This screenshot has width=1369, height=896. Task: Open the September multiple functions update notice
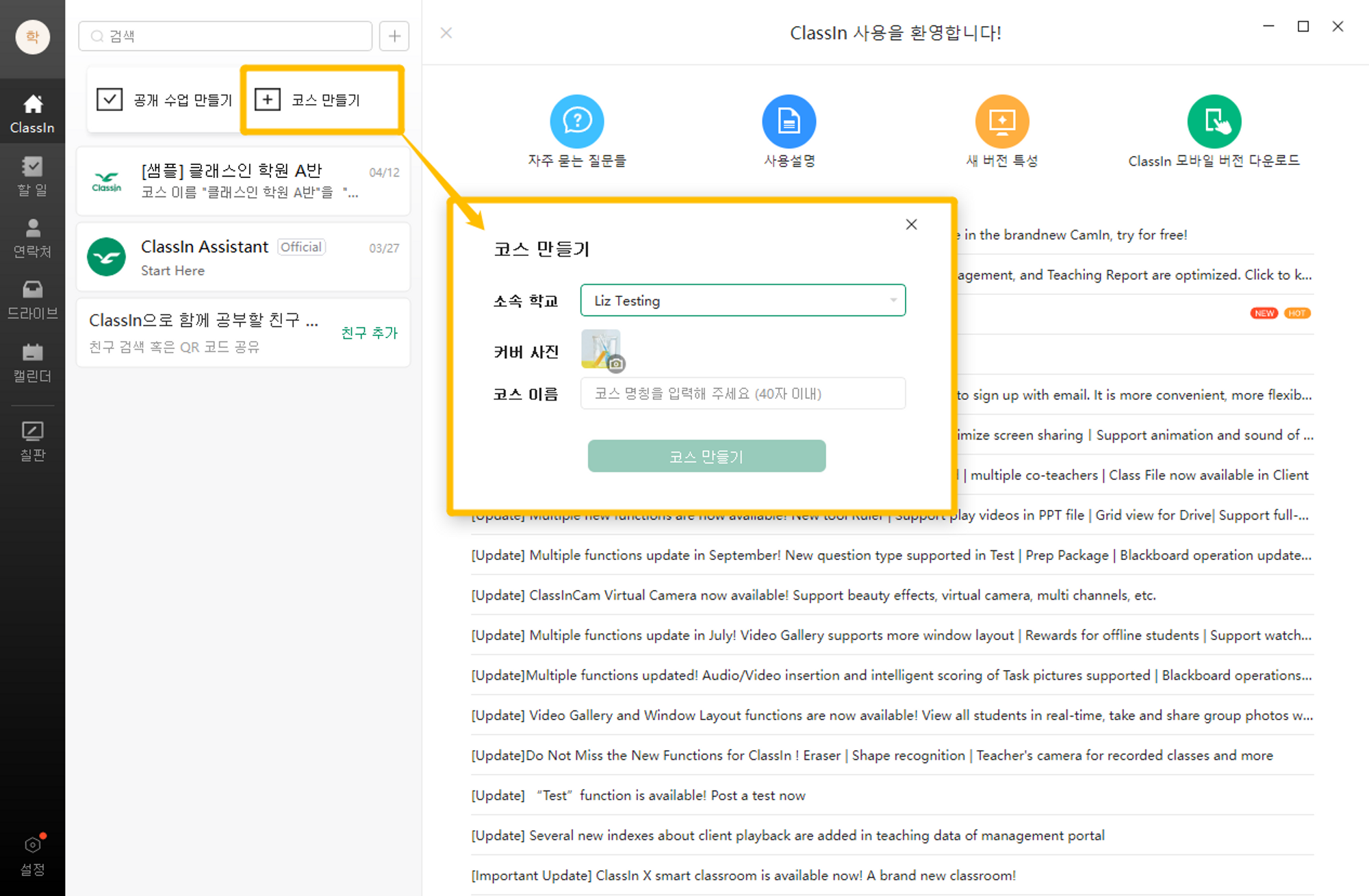pos(892,555)
